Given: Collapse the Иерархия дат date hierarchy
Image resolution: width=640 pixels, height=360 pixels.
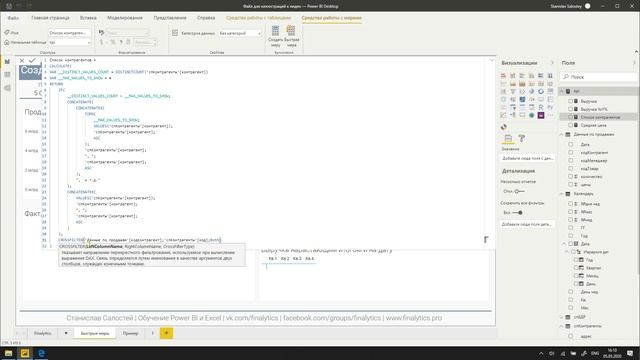Looking at the screenshot, I should [568, 252].
